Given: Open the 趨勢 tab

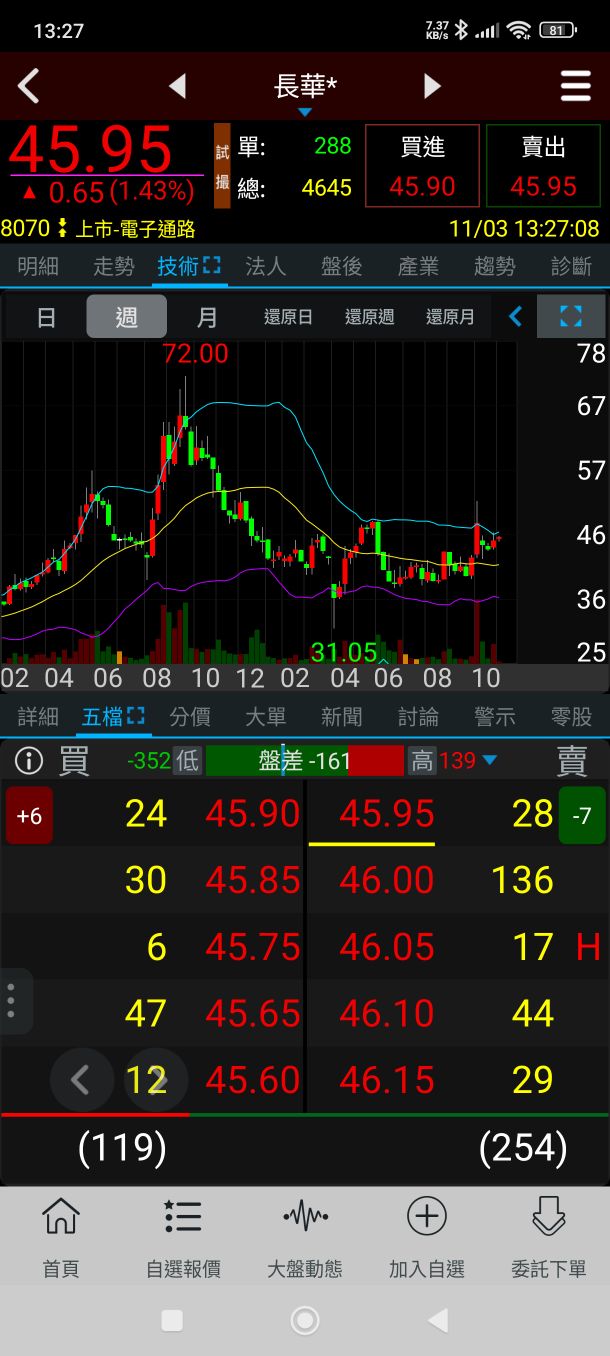Looking at the screenshot, I should click(x=494, y=266).
